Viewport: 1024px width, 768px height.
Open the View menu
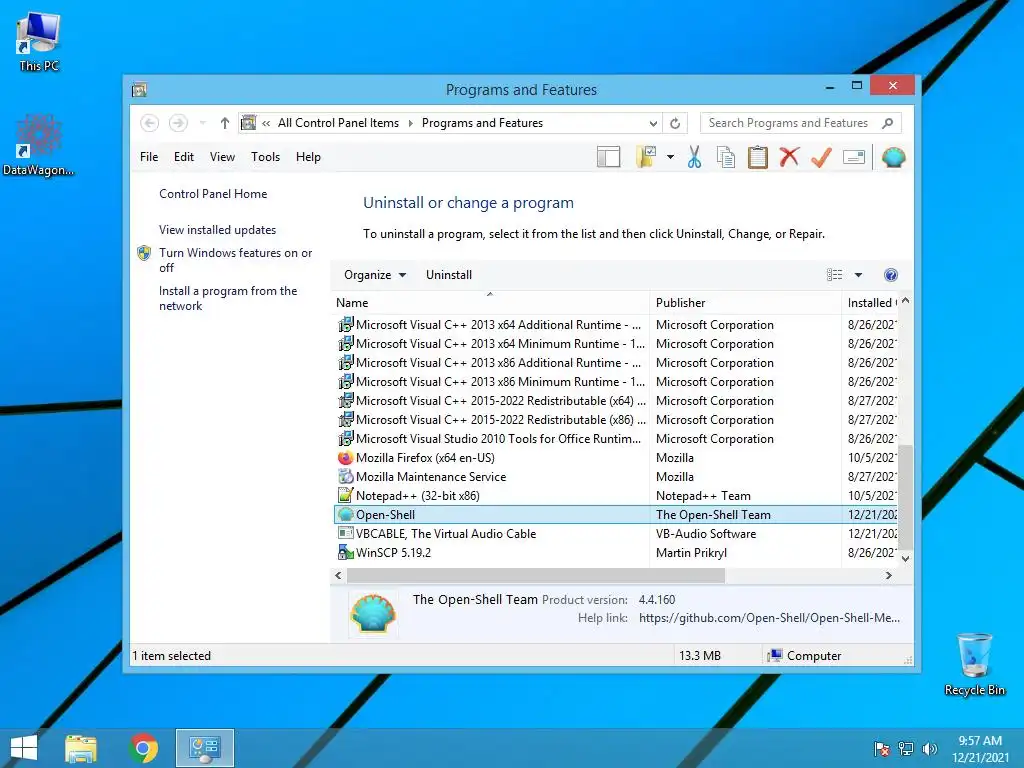[x=222, y=157]
